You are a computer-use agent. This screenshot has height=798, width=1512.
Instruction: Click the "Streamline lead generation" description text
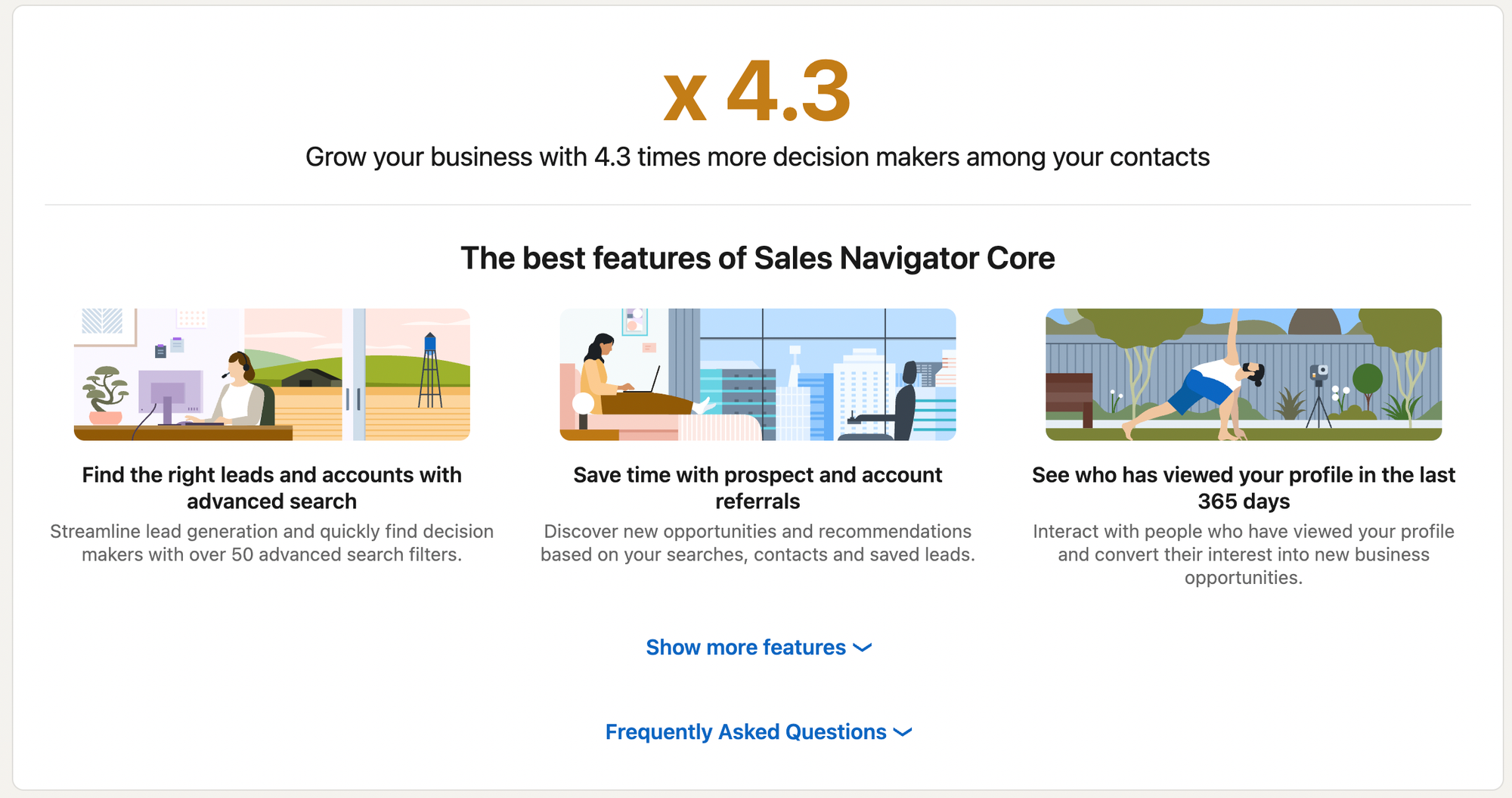(272, 543)
